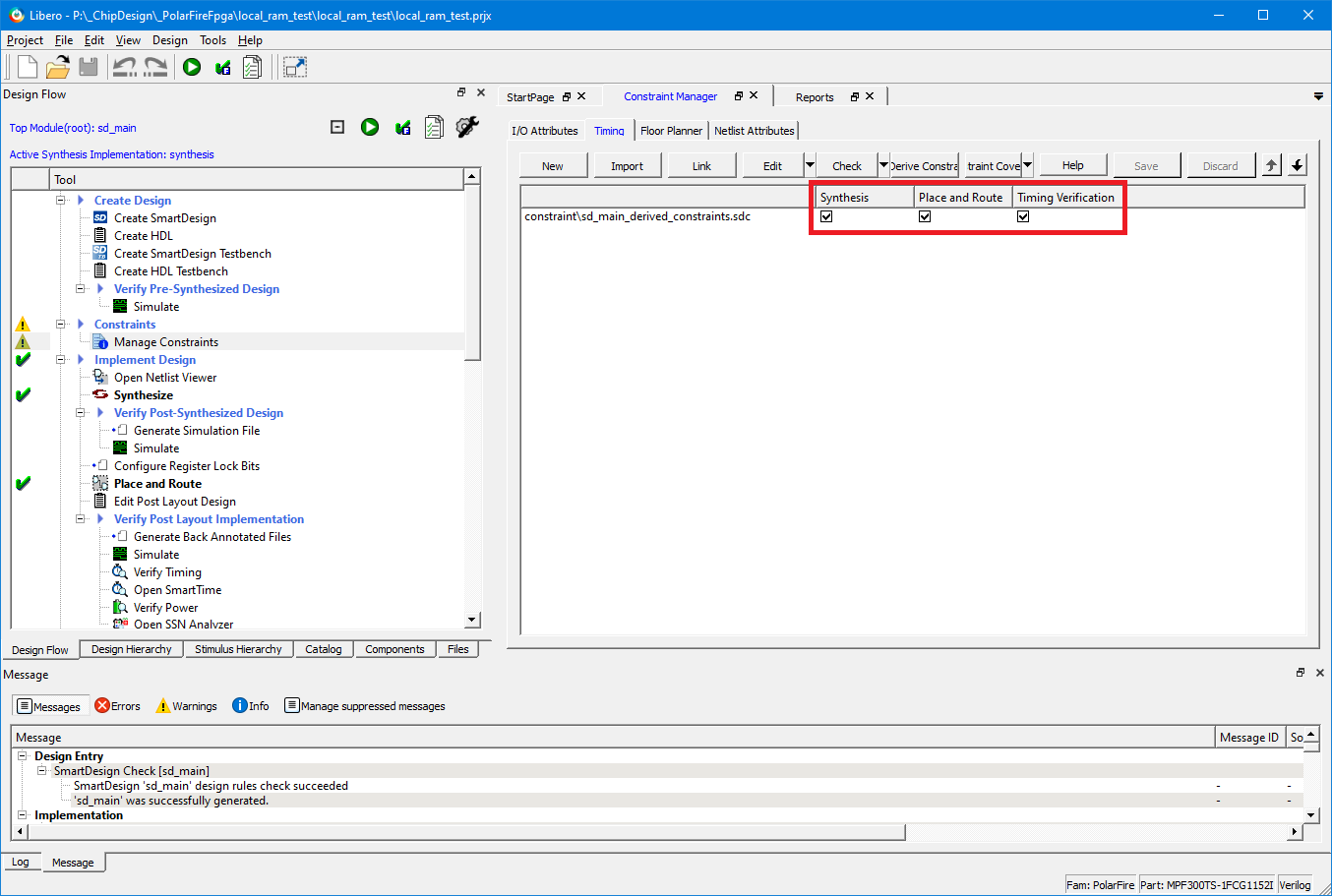Click the move constraint up arrow icon

coord(1272,165)
